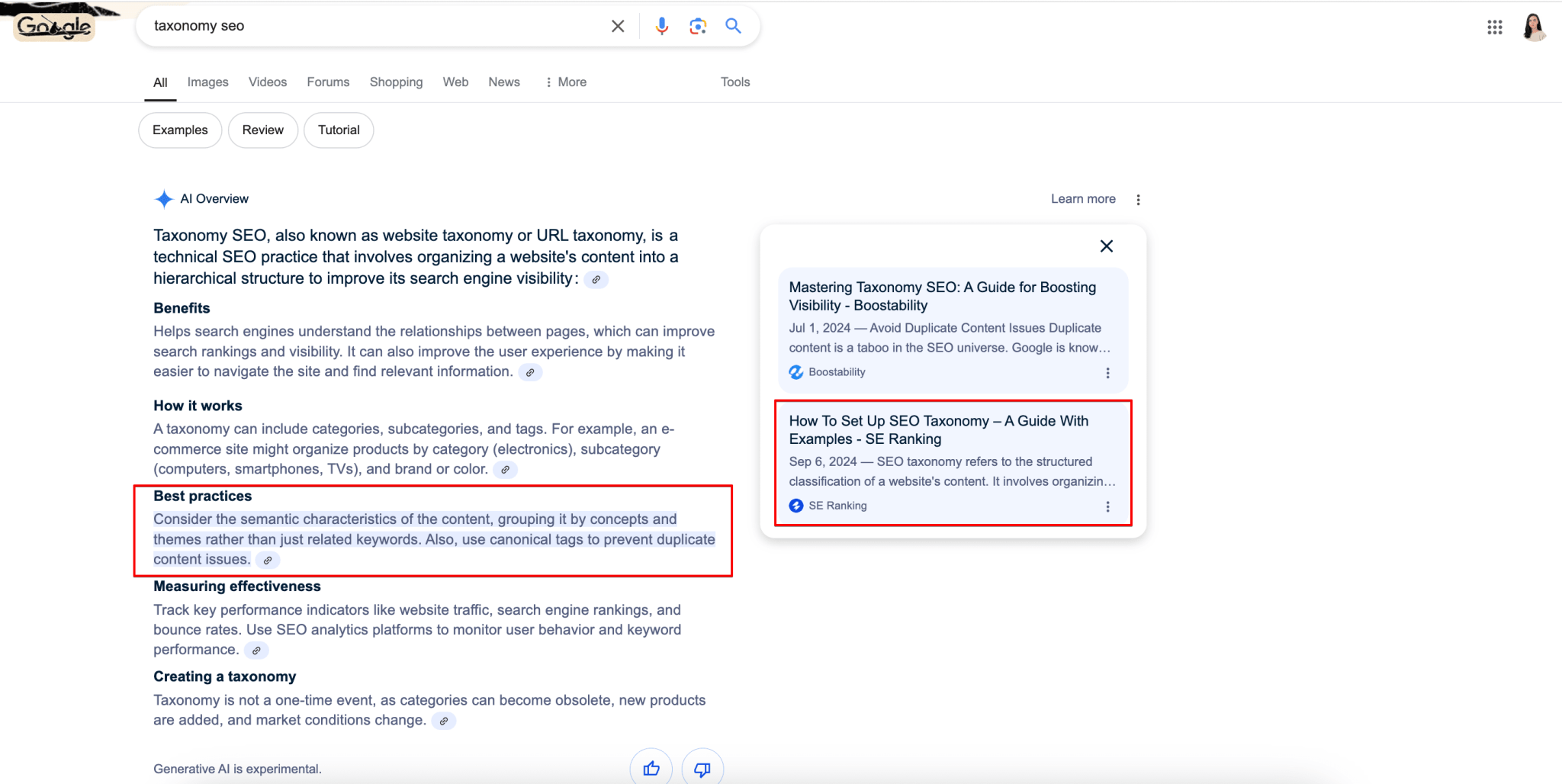Open Google Lens image search
This screenshot has height=784, width=1562.
tap(697, 25)
